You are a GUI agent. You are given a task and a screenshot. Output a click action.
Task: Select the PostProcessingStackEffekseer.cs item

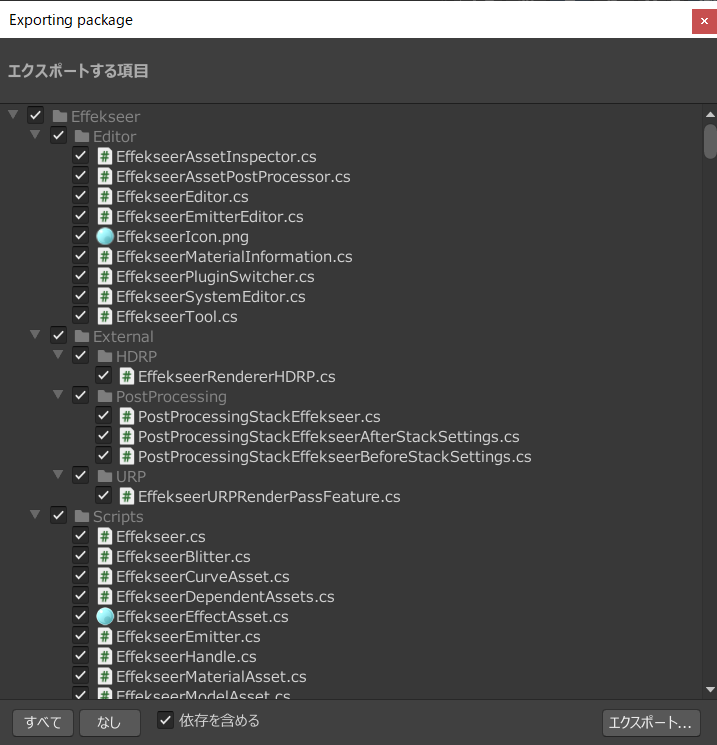click(258, 417)
